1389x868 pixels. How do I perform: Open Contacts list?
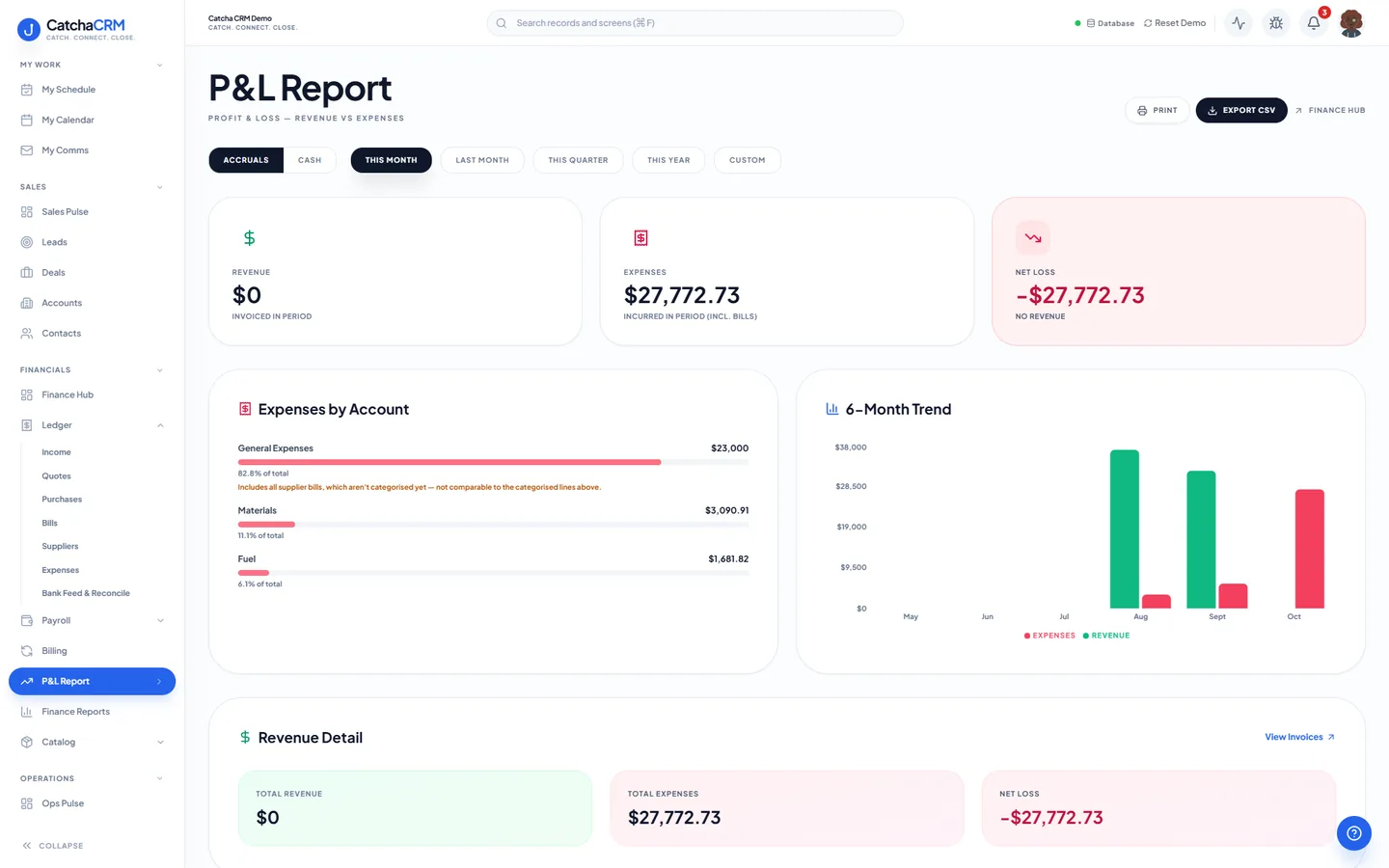[x=92, y=334]
